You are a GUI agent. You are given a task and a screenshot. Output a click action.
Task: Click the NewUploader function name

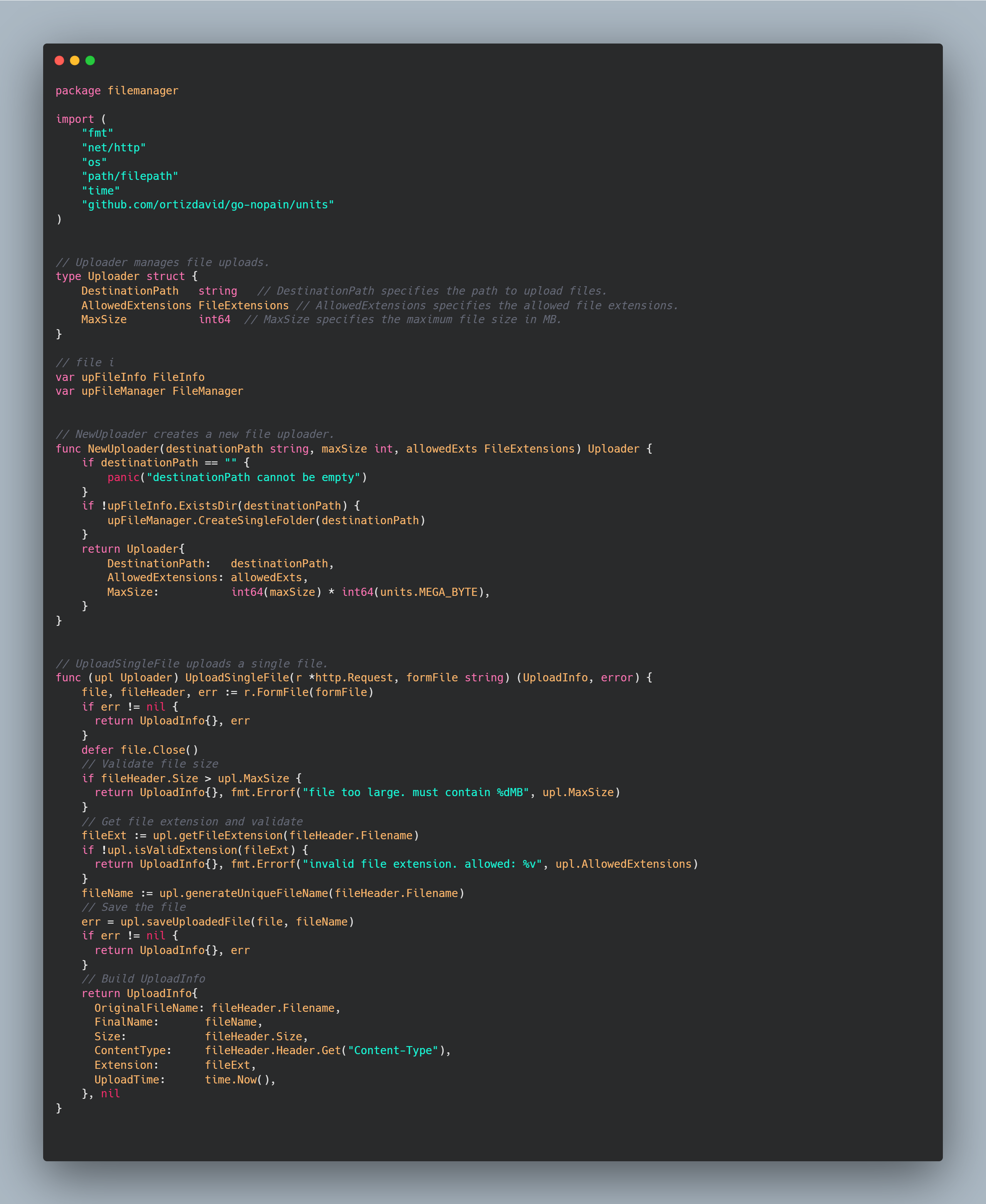tap(123, 449)
